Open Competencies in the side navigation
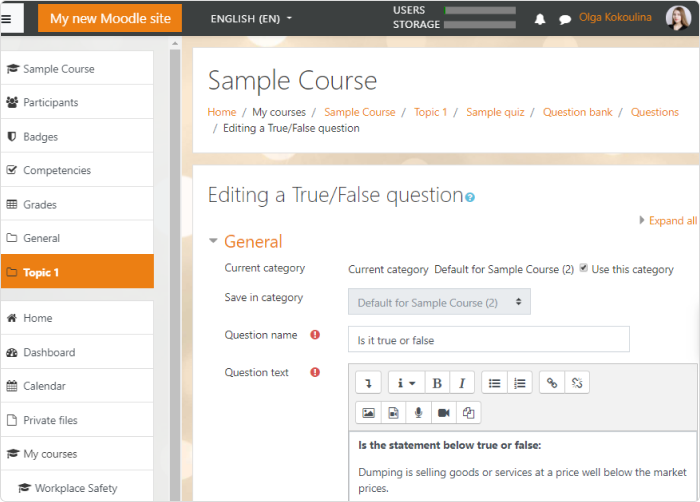 [77, 170]
